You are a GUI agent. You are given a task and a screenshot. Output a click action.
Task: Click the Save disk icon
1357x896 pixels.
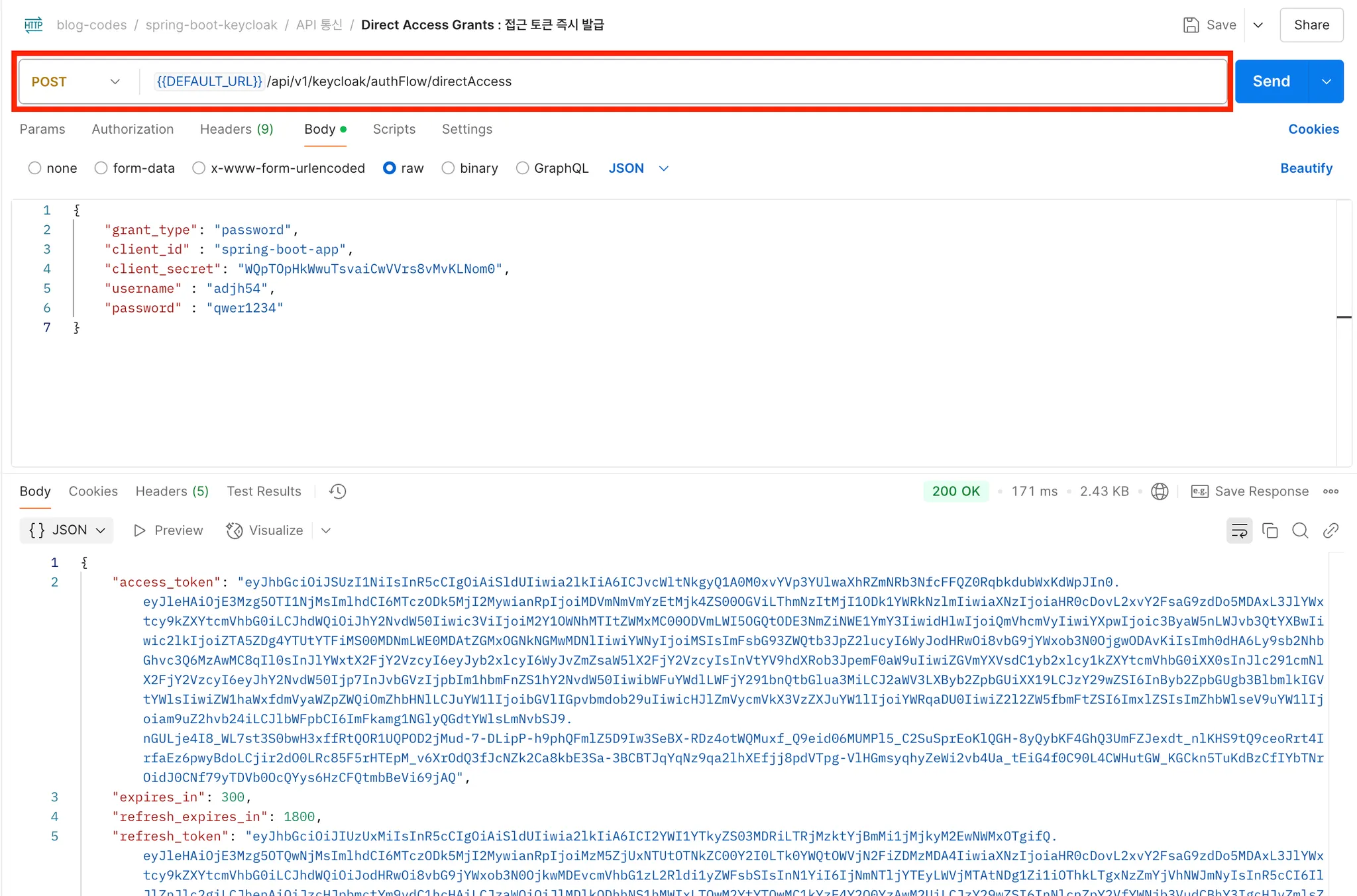coord(1191,25)
